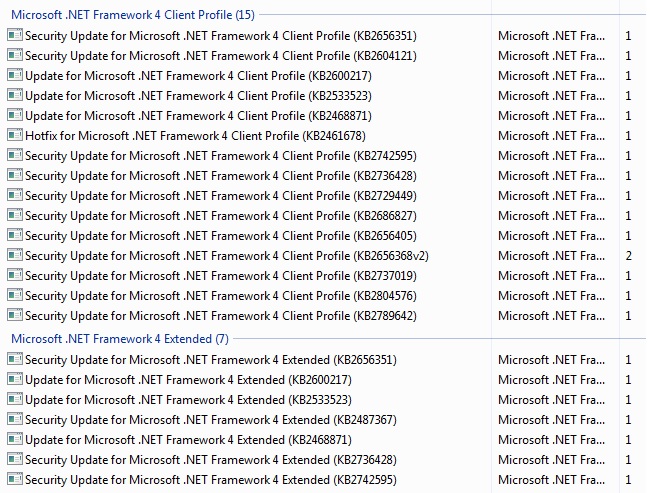Screen dimensions: 650x493
Task: Click icon of Client Profile Security Update KB2686827
Action: [x=15, y=215]
